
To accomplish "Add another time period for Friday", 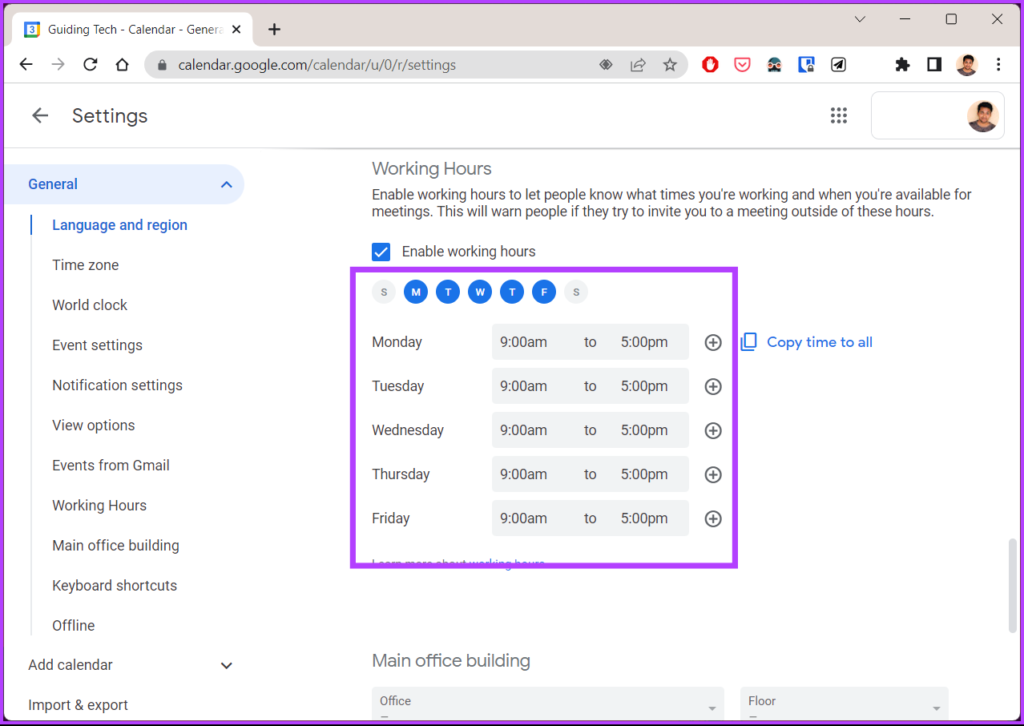I will coord(713,518).
